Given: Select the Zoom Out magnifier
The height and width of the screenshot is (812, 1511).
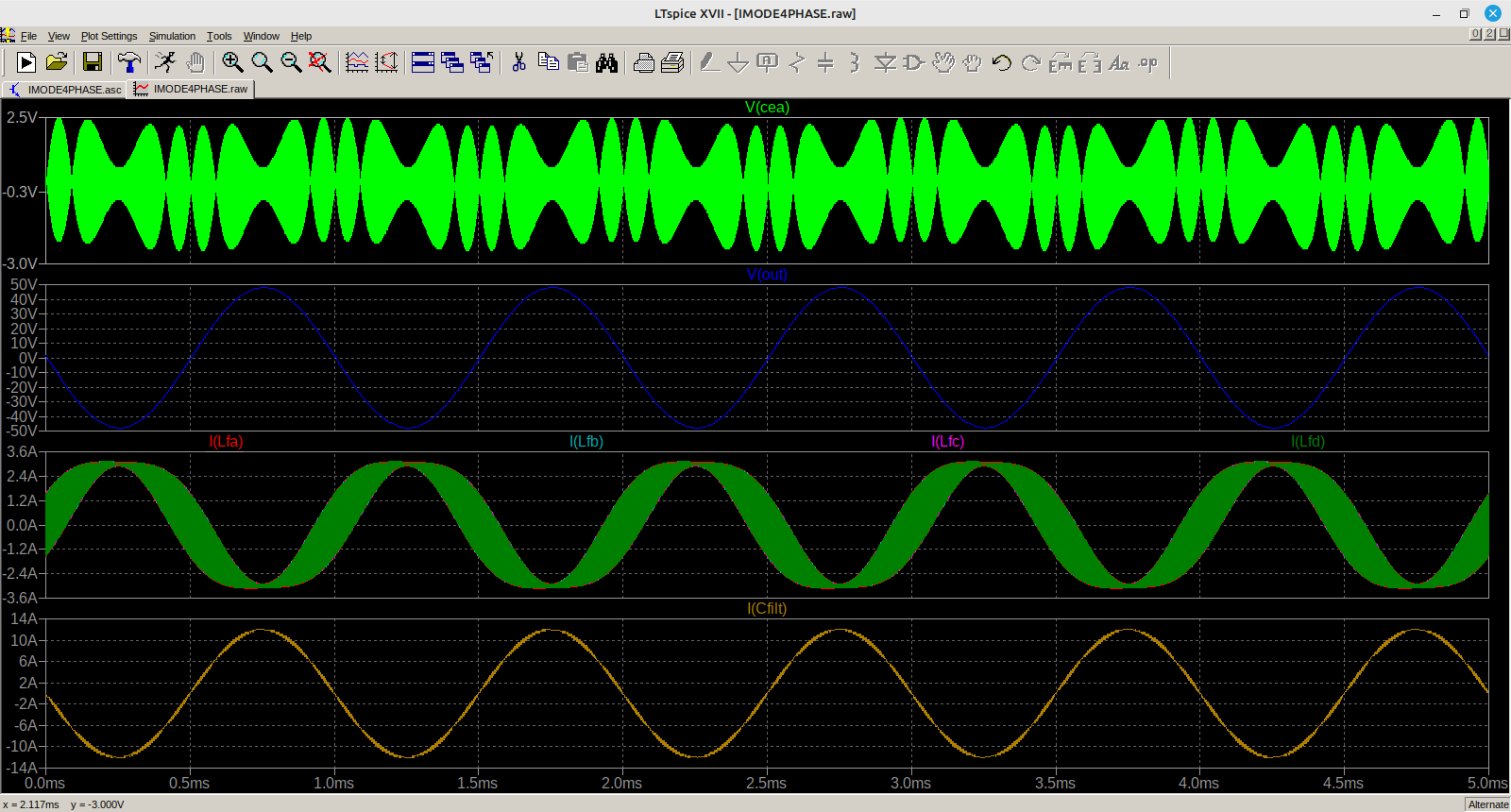Looking at the screenshot, I should pos(291,62).
